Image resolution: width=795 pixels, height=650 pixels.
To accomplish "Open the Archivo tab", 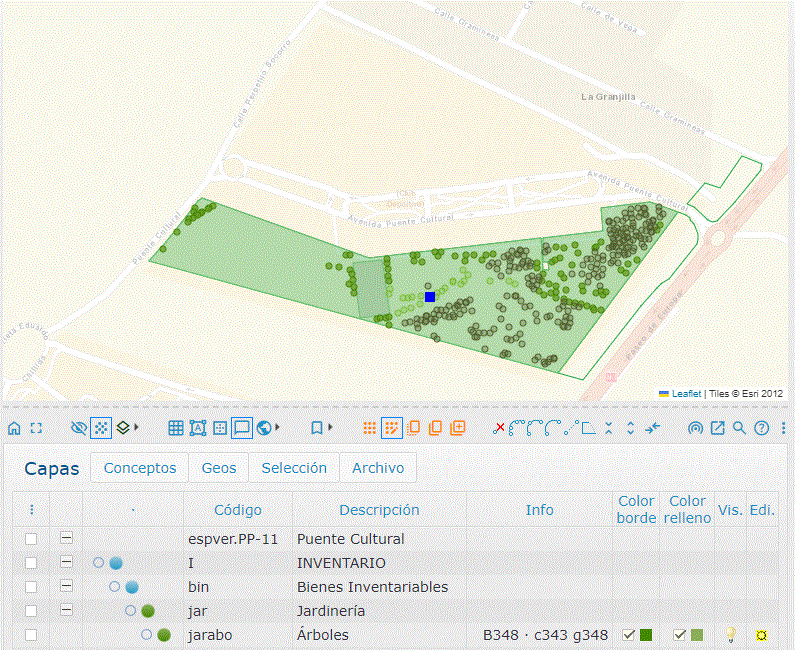I will (x=378, y=468).
